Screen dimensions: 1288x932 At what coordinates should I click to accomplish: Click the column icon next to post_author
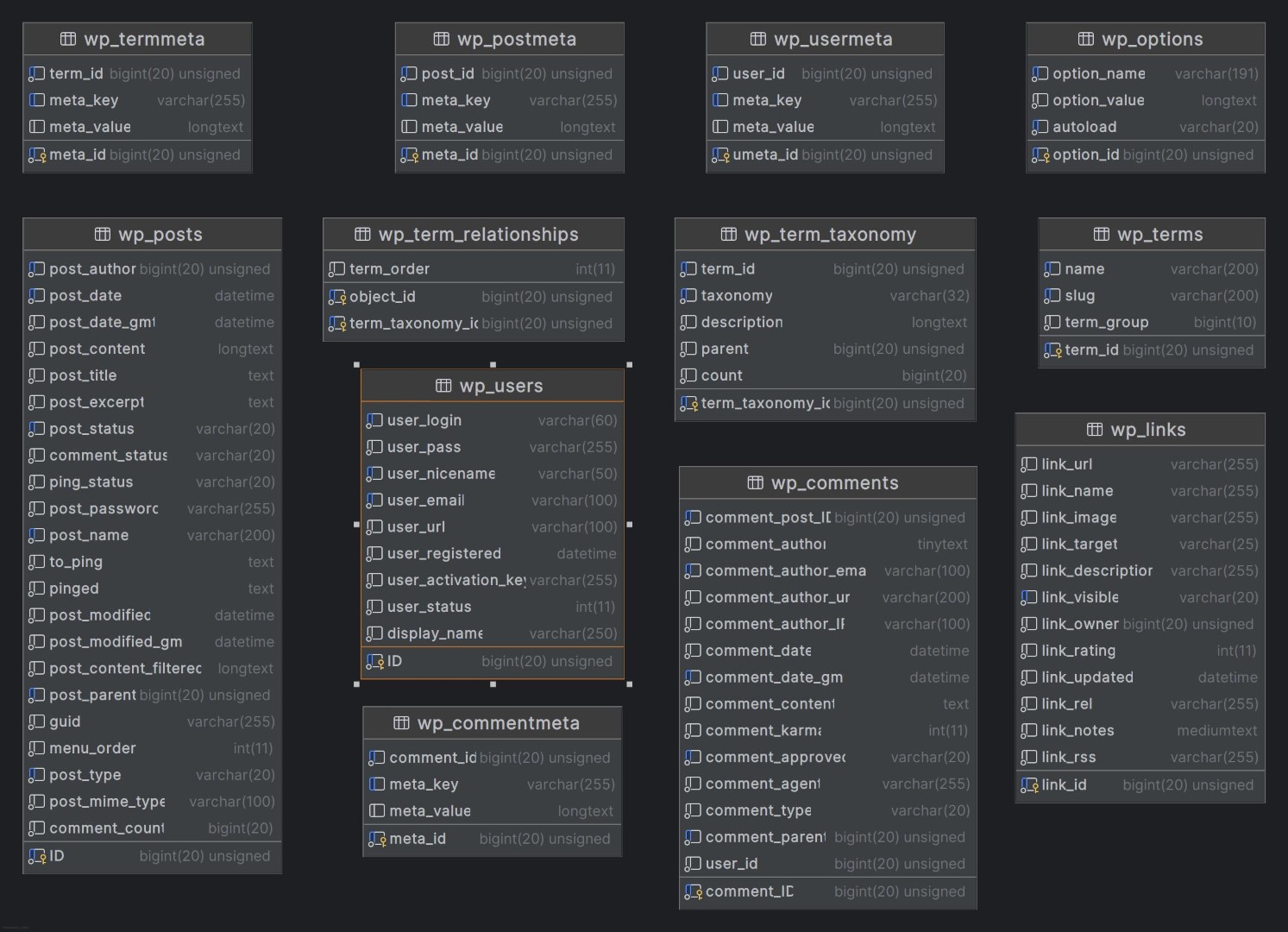[36, 269]
